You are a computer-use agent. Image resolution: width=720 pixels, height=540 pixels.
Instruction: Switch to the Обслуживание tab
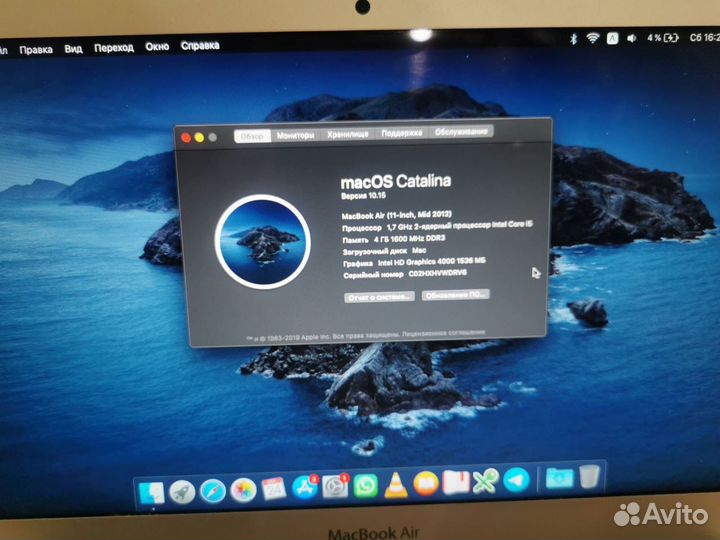coord(461,131)
